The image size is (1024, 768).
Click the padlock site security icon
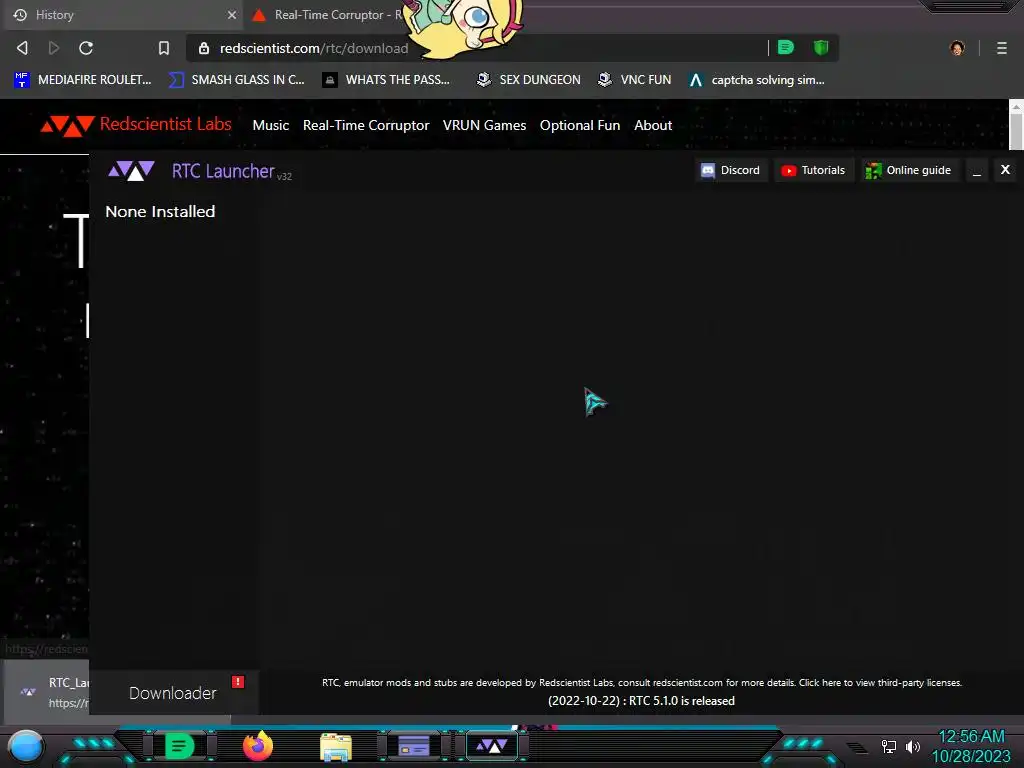coord(204,48)
